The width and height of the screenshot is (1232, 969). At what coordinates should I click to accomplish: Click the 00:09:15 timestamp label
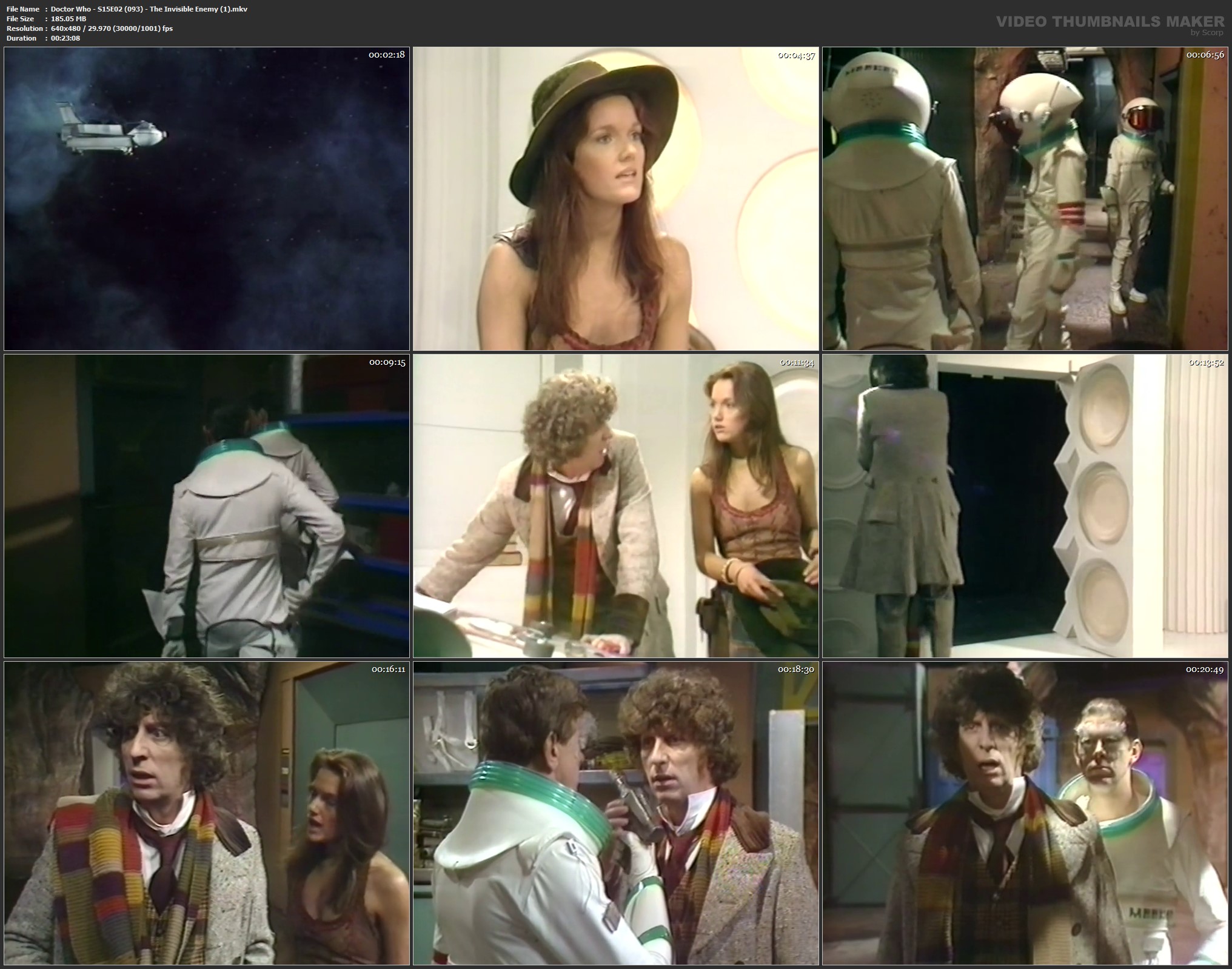click(x=387, y=362)
